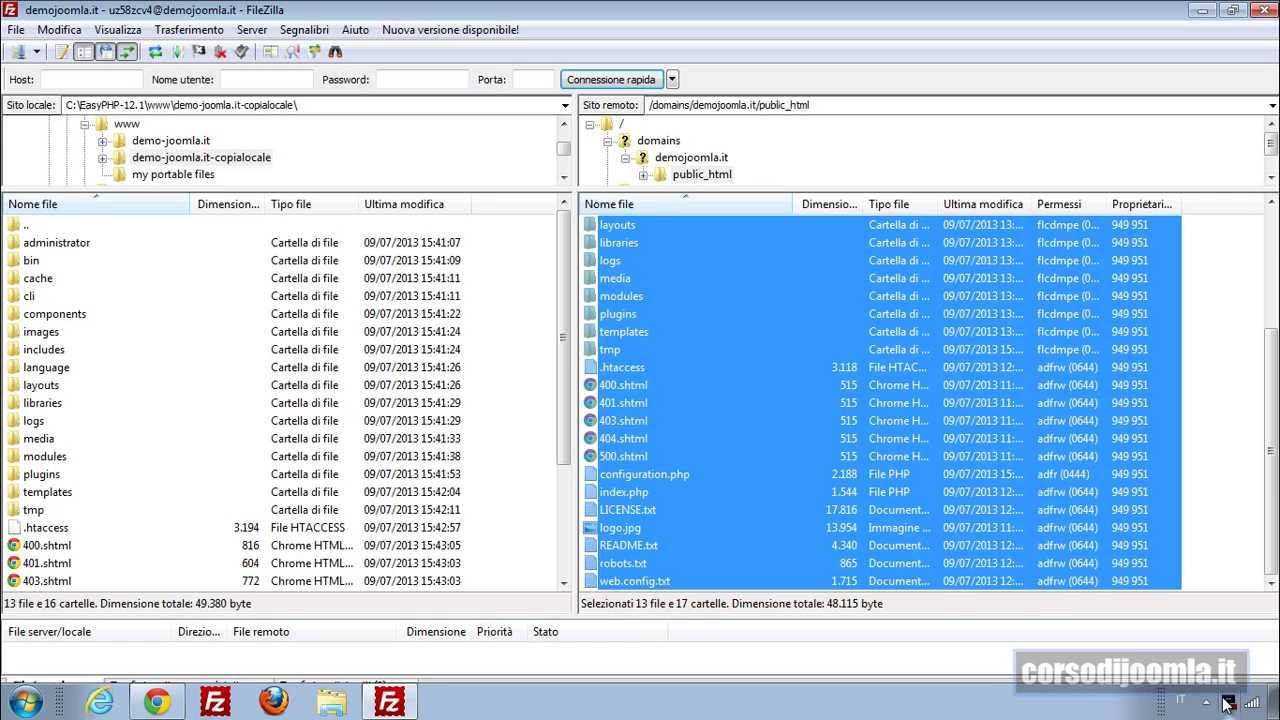Switch to Google Chrome in the taskbar

[x=157, y=702]
